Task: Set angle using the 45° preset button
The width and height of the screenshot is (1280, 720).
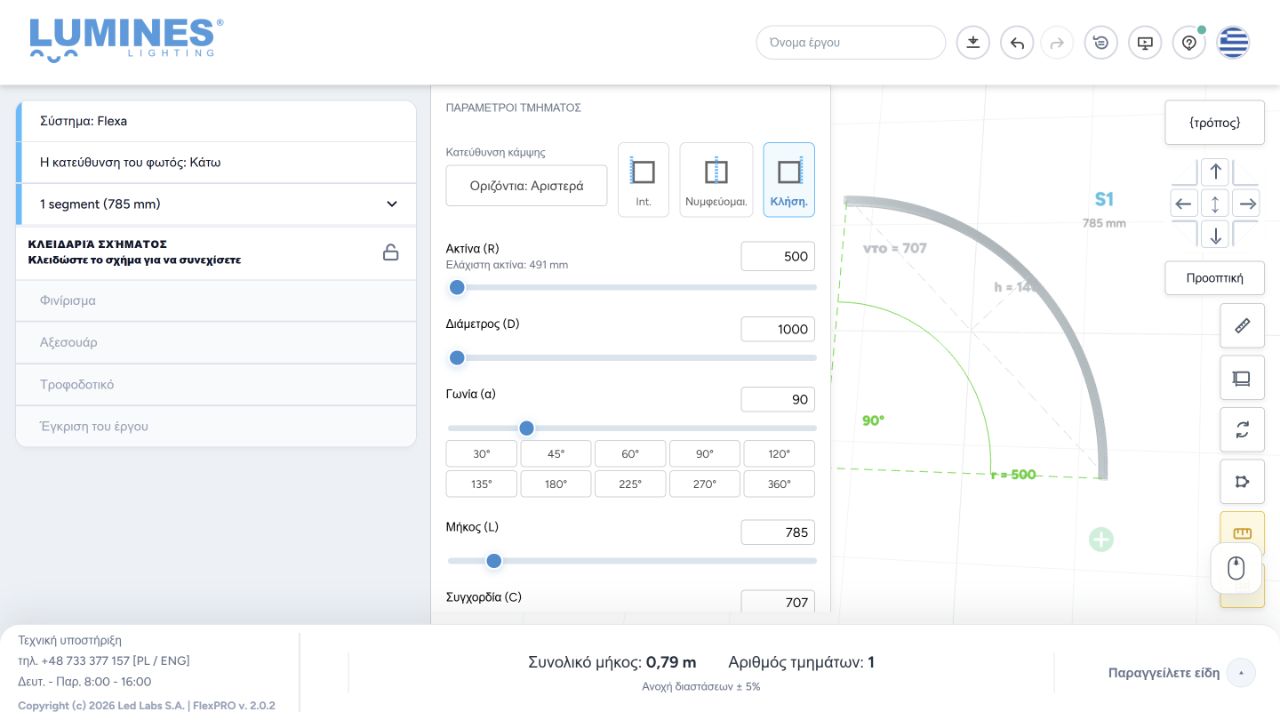Action: (x=556, y=454)
